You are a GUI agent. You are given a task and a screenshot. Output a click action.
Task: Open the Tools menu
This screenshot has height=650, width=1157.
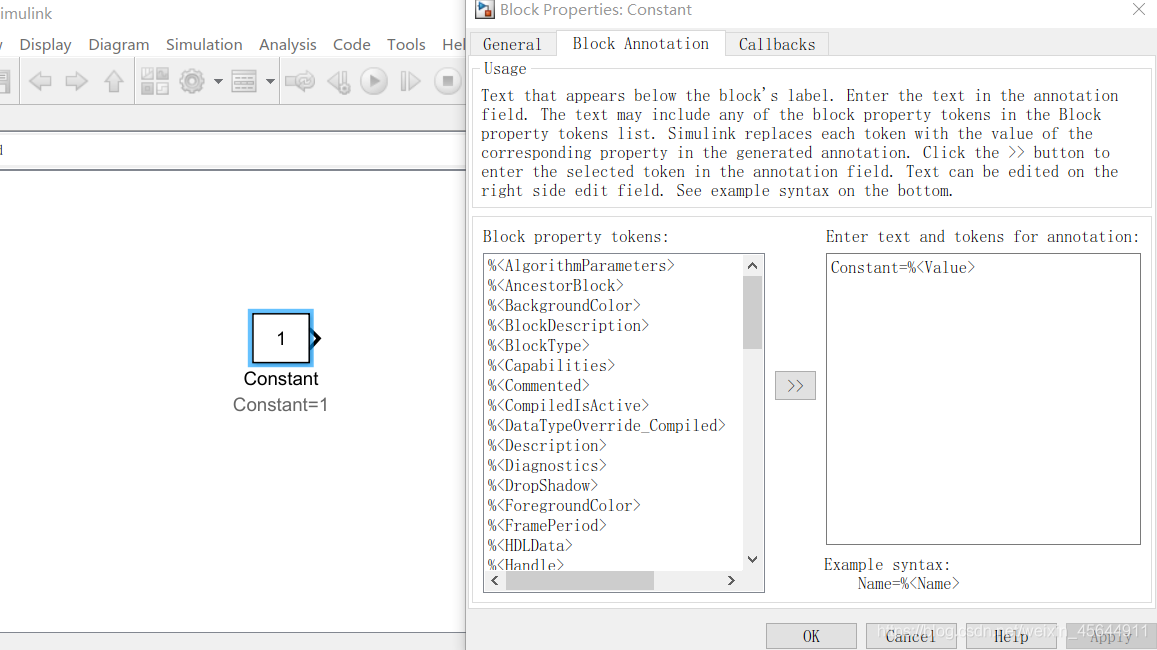[x=406, y=44]
